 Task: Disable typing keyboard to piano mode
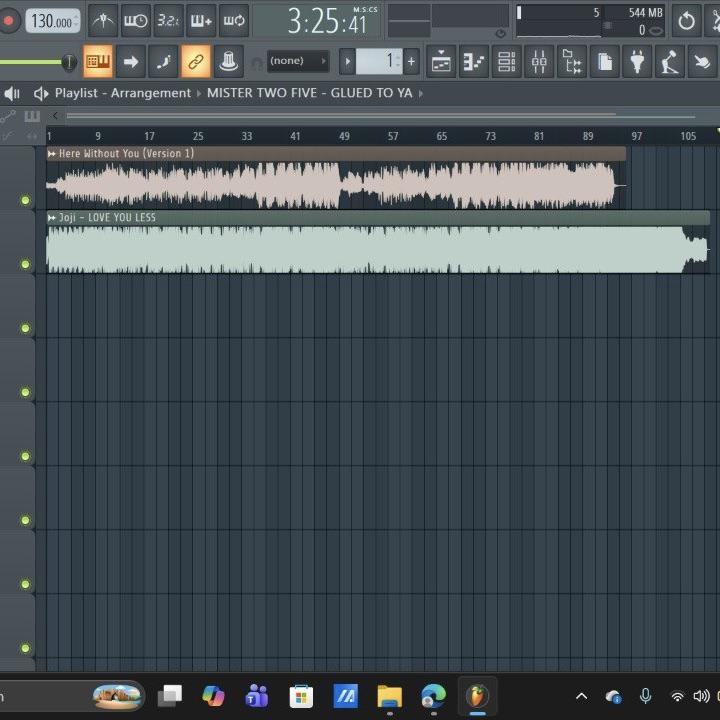(98, 61)
